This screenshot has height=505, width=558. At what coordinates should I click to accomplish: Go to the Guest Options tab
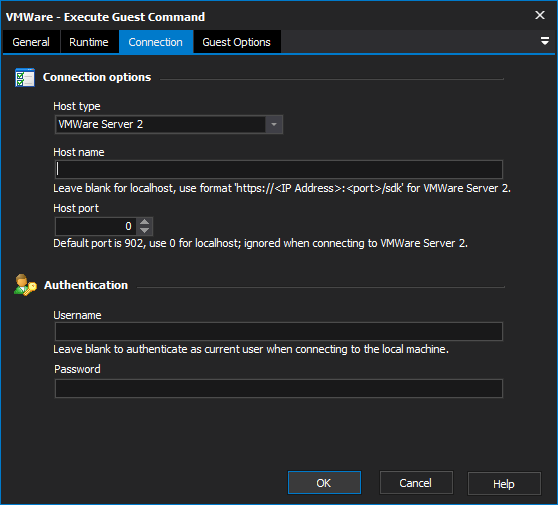pyautogui.click(x=237, y=42)
